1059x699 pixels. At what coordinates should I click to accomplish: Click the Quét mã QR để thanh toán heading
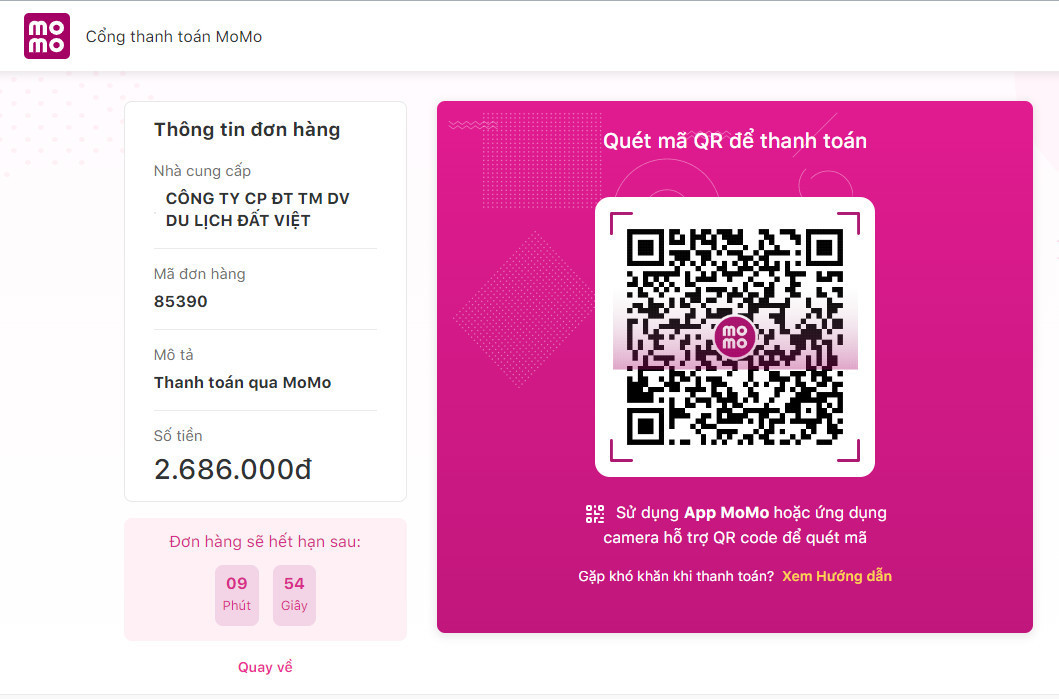(x=735, y=140)
